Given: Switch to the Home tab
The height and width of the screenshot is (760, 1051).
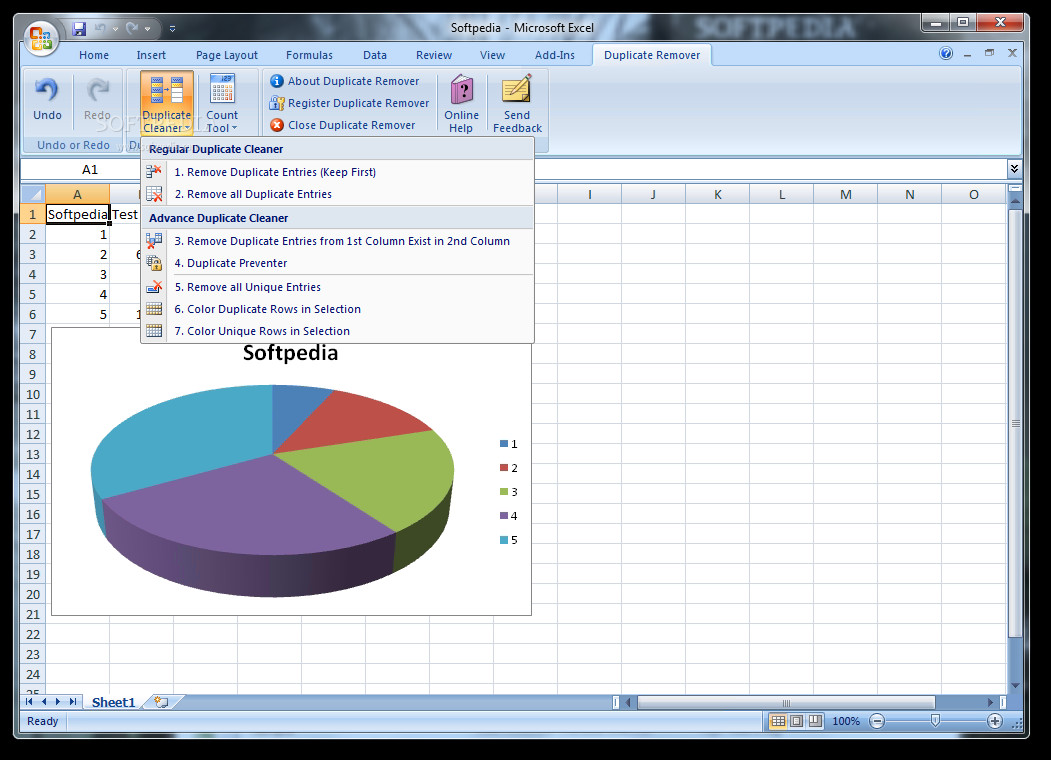Looking at the screenshot, I should click(94, 55).
